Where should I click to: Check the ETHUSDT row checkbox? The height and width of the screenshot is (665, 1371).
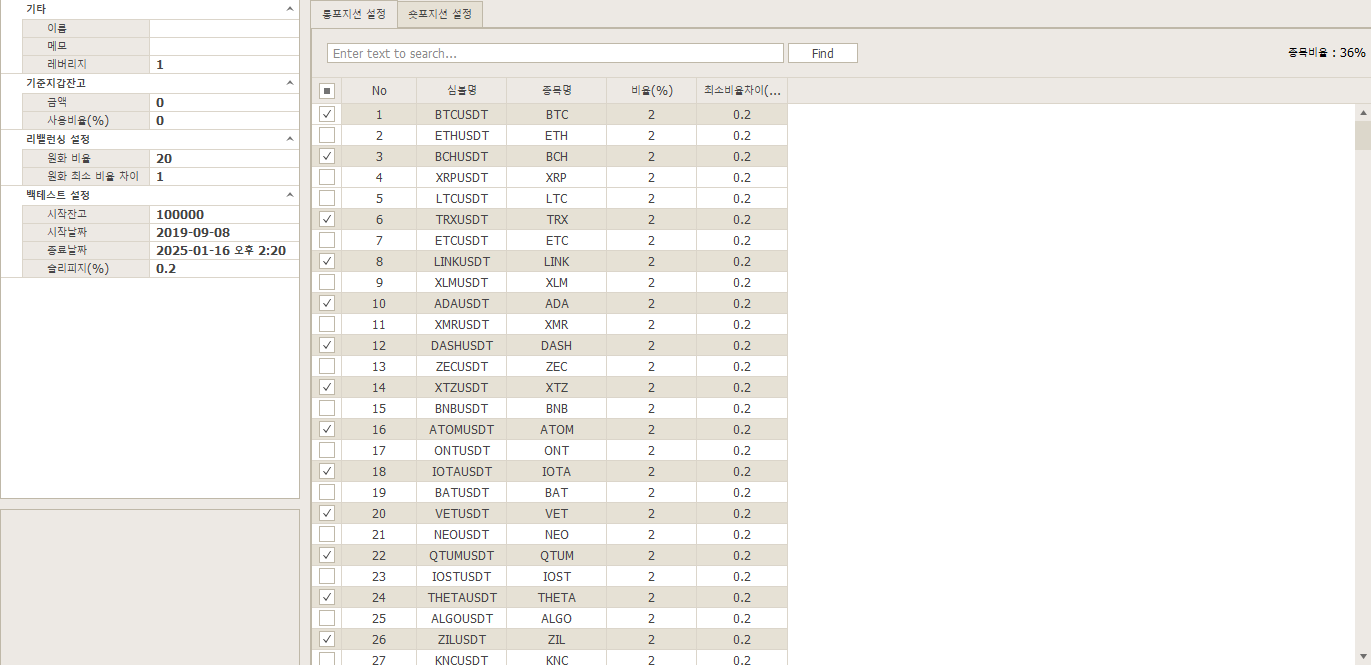point(327,135)
